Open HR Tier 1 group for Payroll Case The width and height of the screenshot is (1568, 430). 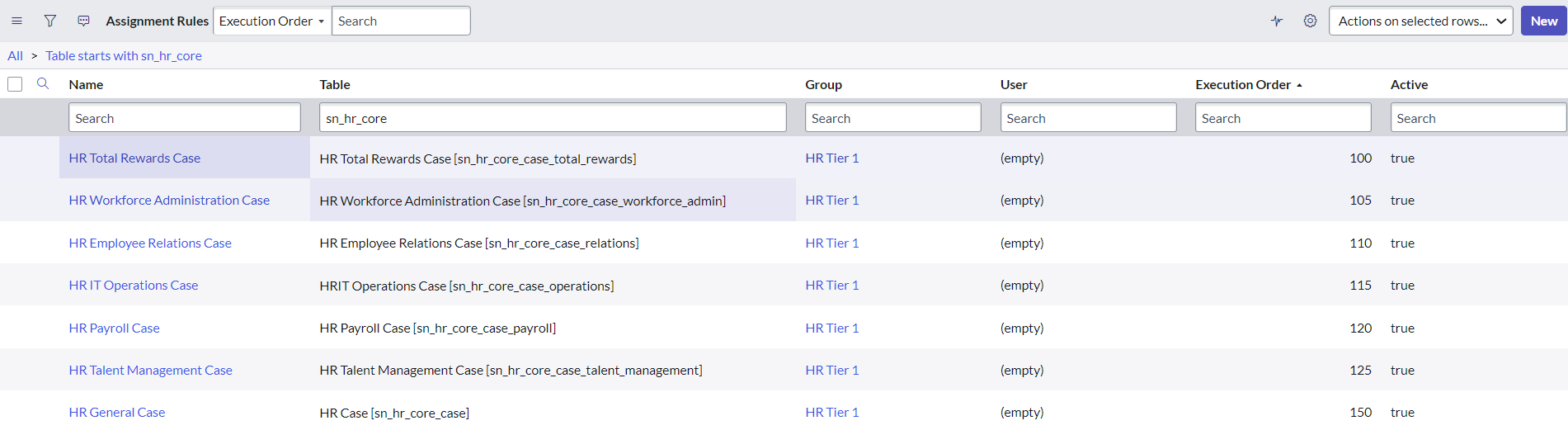[x=832, y=328]
